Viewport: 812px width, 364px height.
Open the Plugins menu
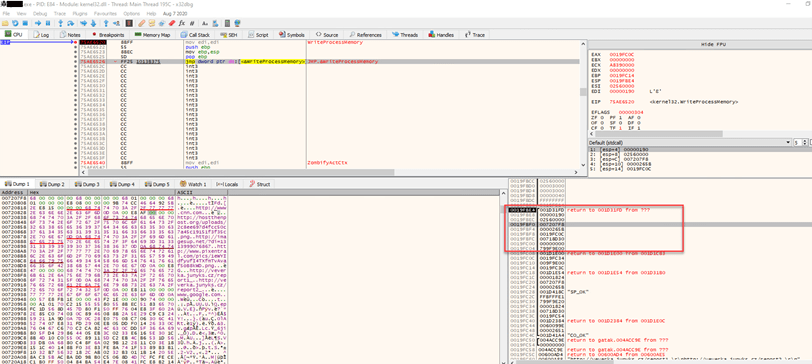tap(81, 13)
